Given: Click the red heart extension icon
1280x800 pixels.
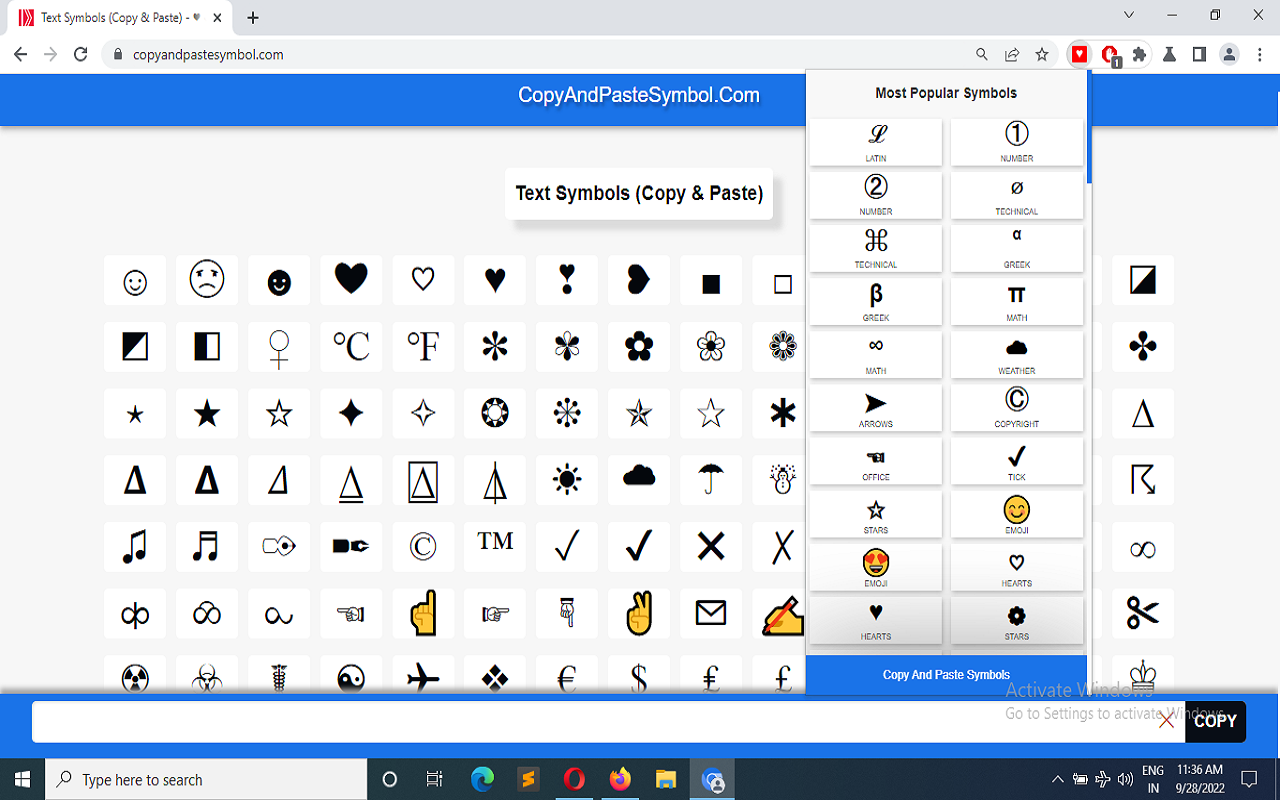Looking at the screenshot, I should (x=1079, y=55).
